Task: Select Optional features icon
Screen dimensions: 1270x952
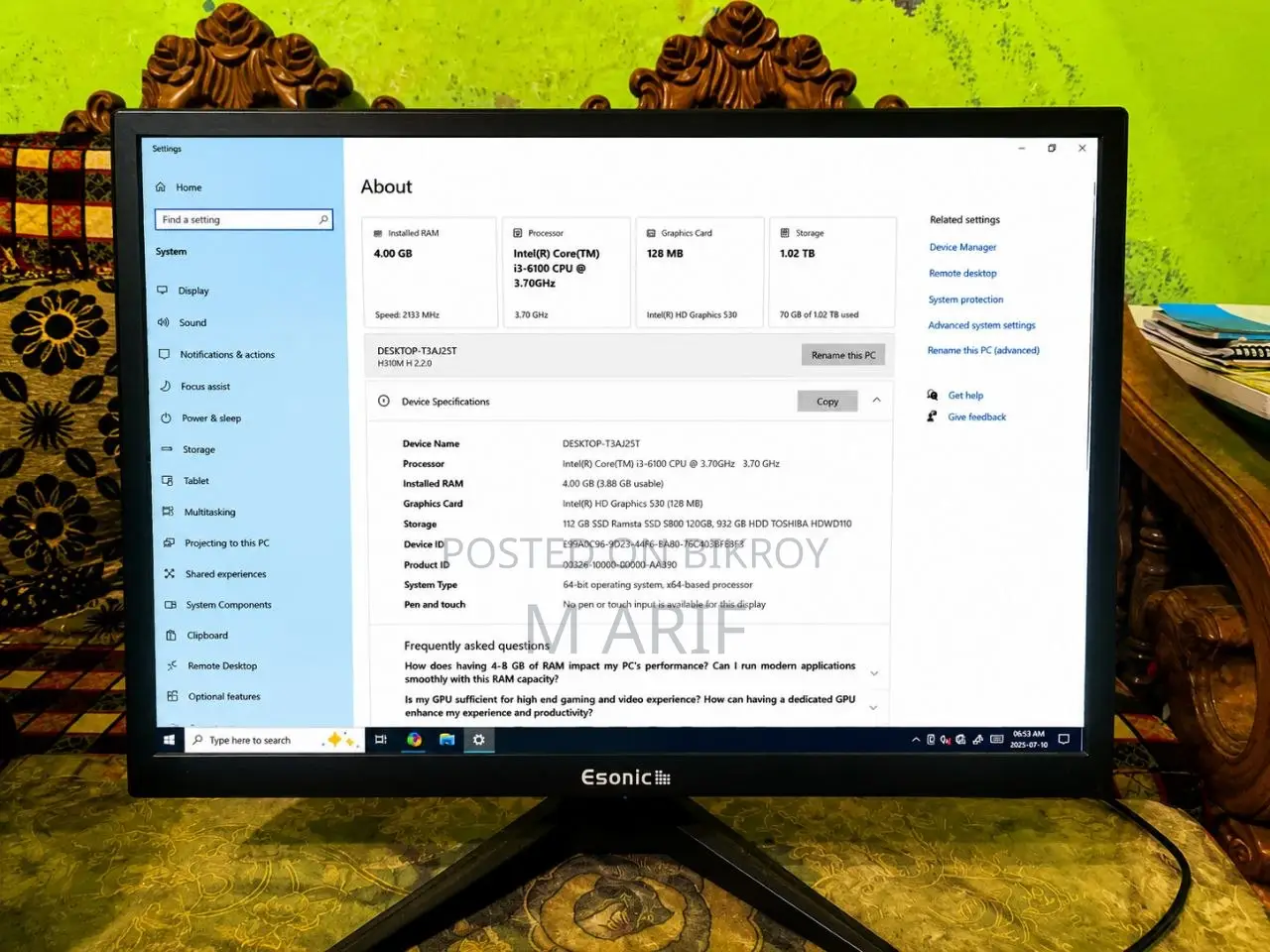Action: coord(173,697)
